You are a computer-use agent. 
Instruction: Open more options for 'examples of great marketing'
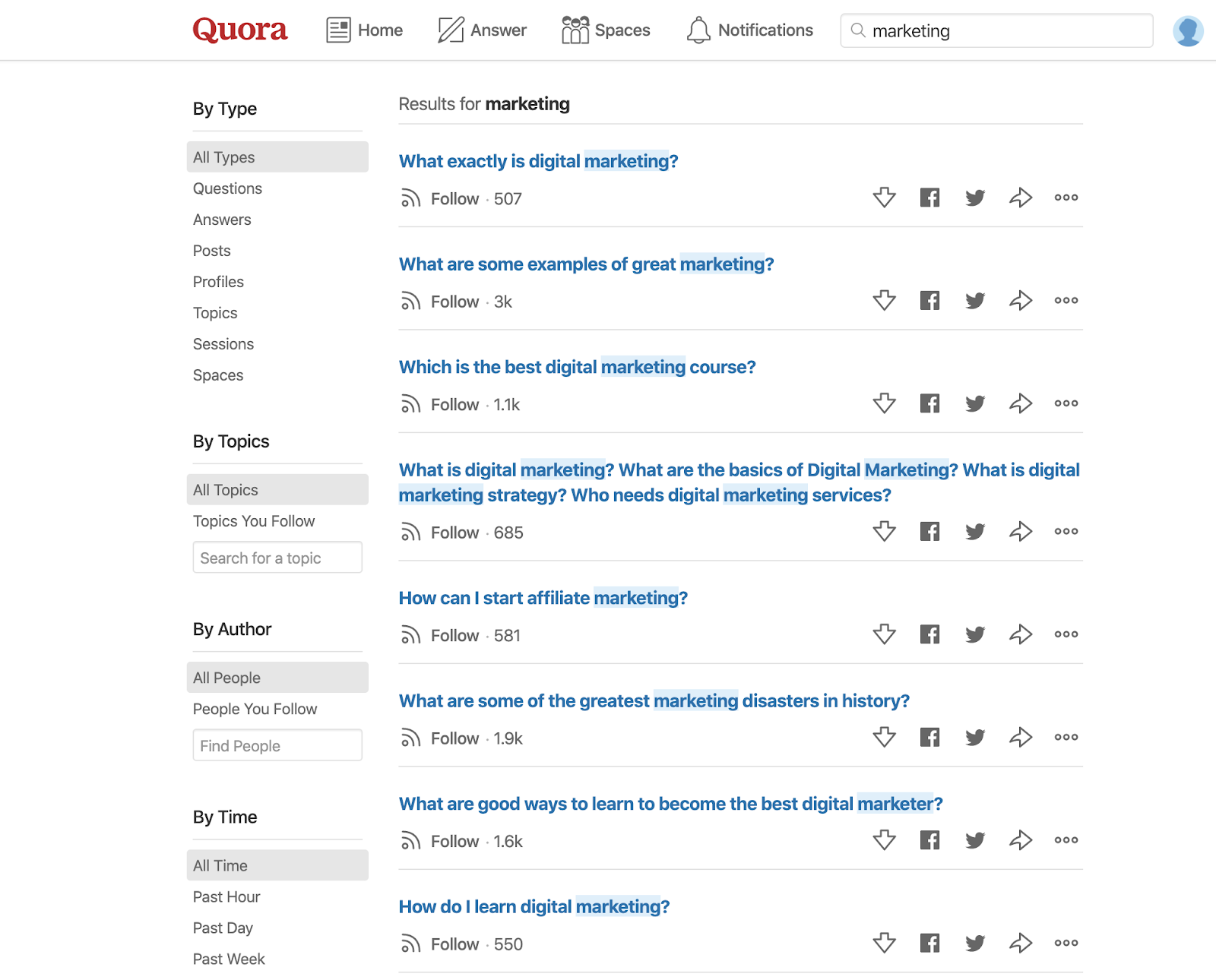[1066, 300]
